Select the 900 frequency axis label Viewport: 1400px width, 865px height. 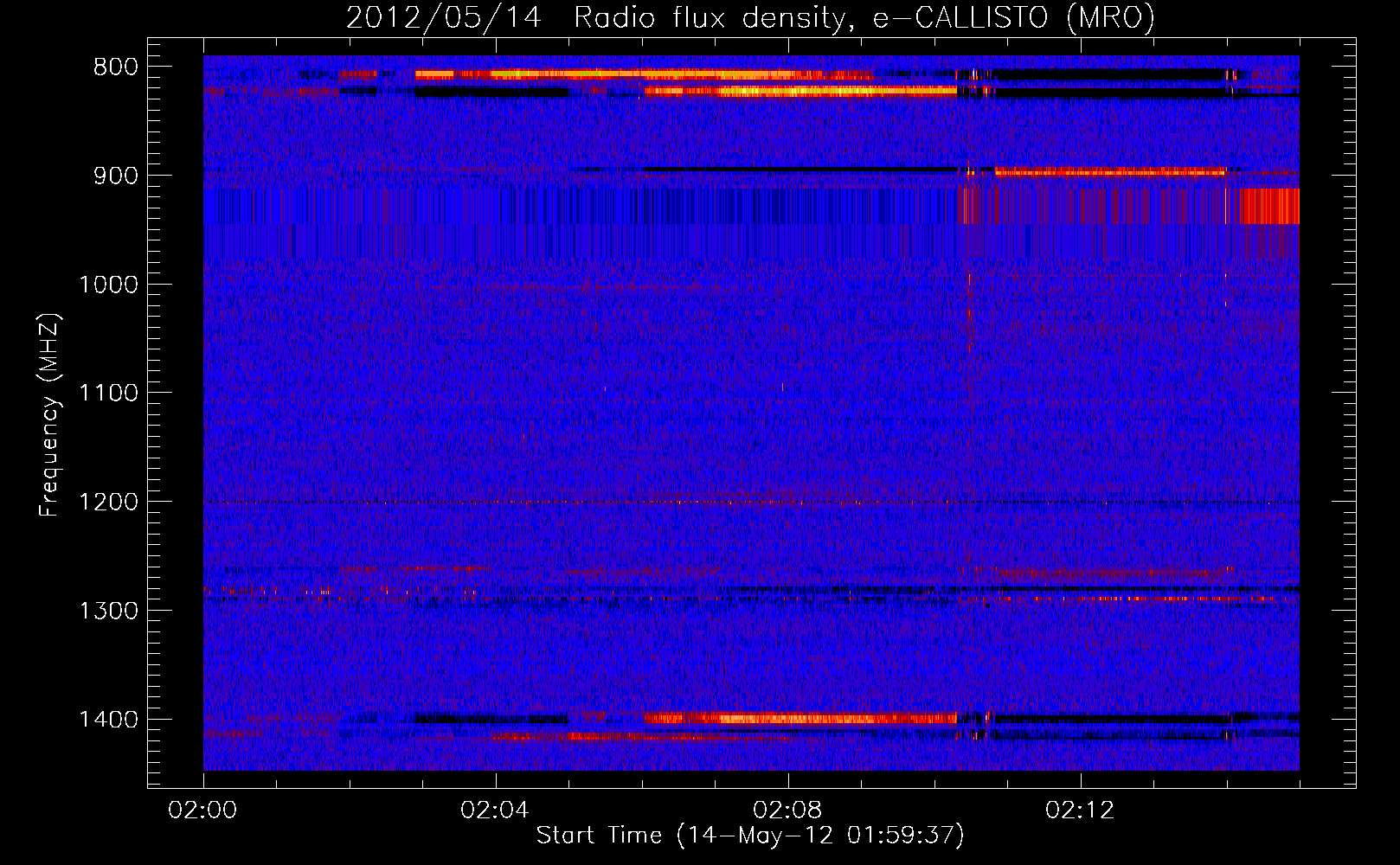point(116,176)
